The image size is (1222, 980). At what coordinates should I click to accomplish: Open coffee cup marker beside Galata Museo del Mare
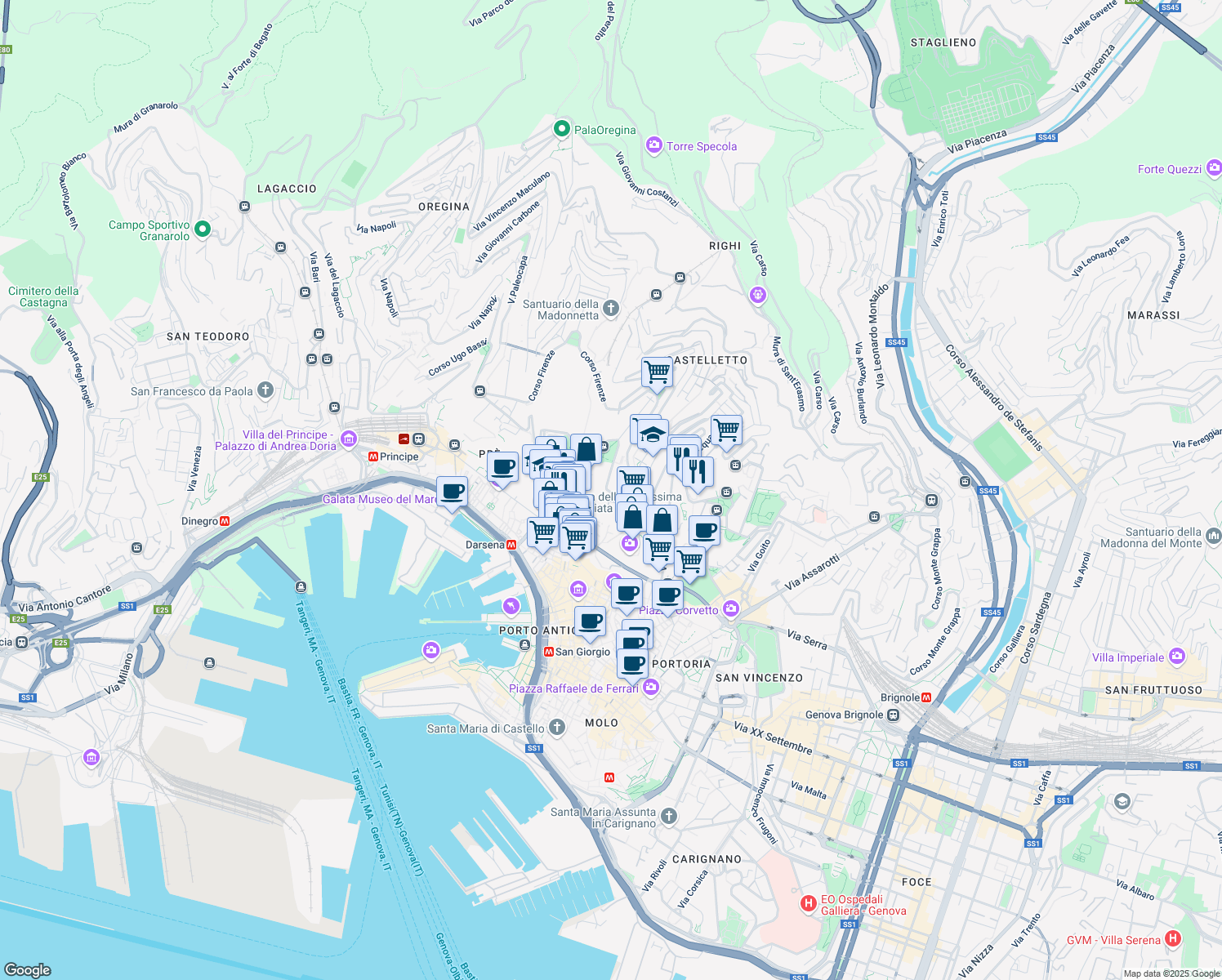coord(452,492)
